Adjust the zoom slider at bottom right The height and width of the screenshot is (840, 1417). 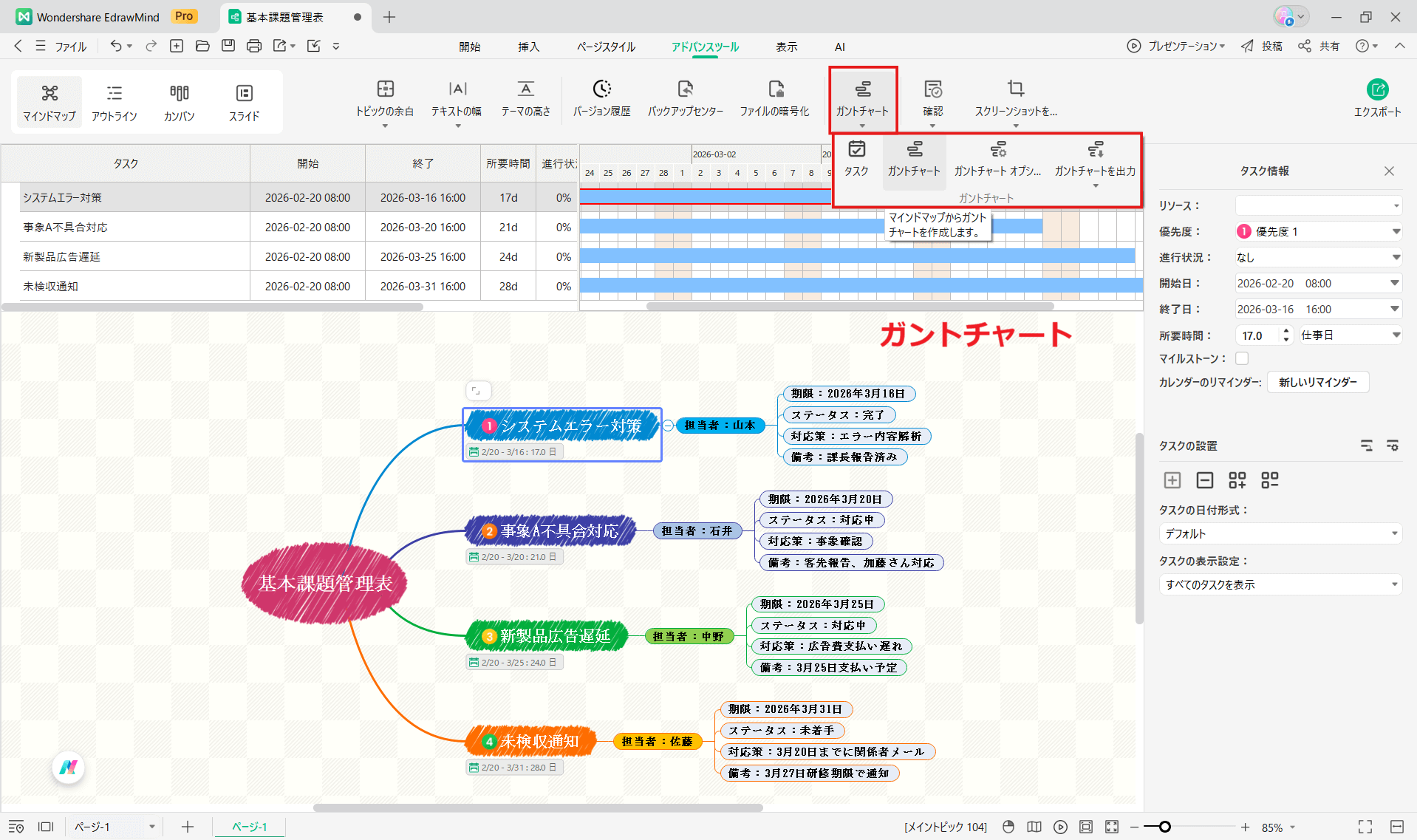[1165, 827]
